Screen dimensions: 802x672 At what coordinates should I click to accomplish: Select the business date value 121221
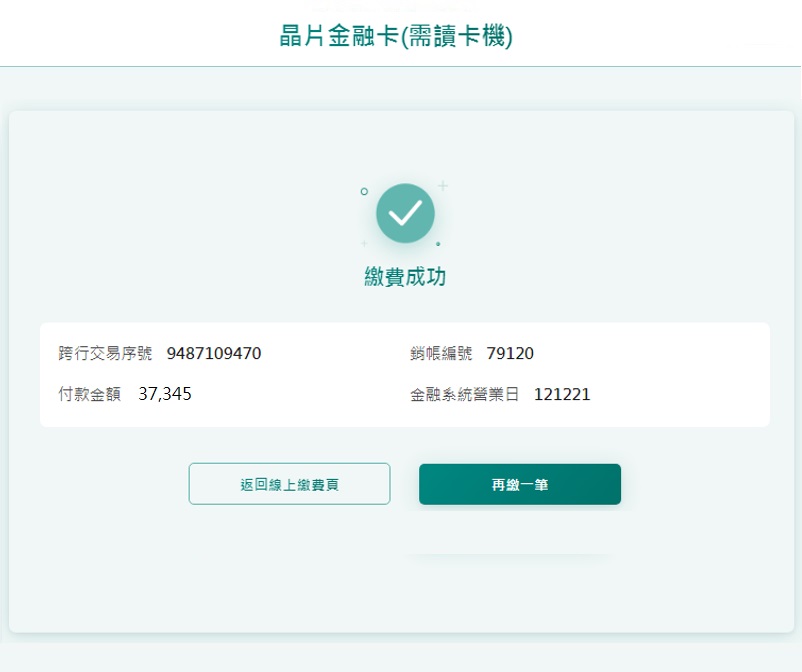[x=562, y=394]
